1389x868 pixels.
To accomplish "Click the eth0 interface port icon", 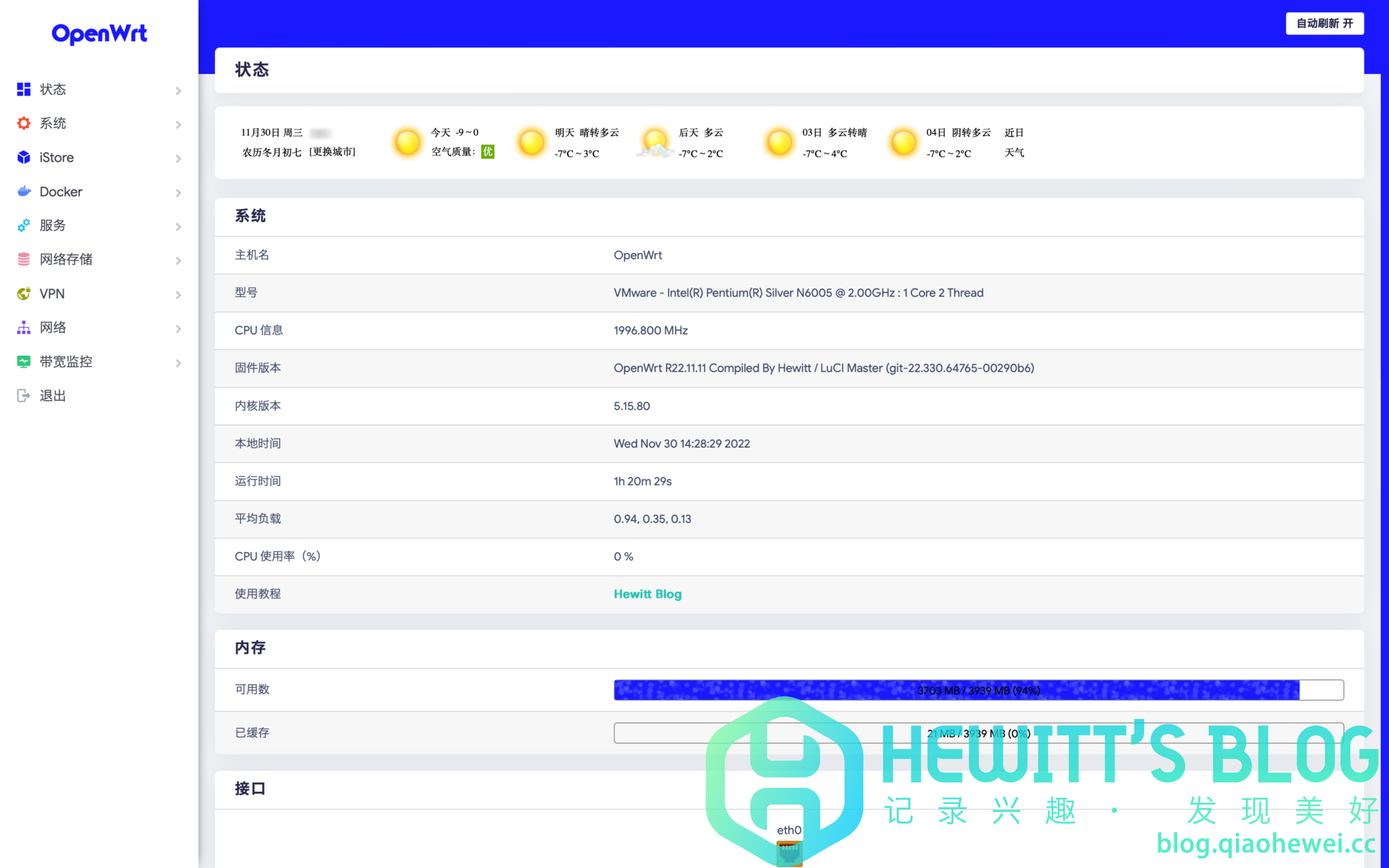I will coord(789,853).
